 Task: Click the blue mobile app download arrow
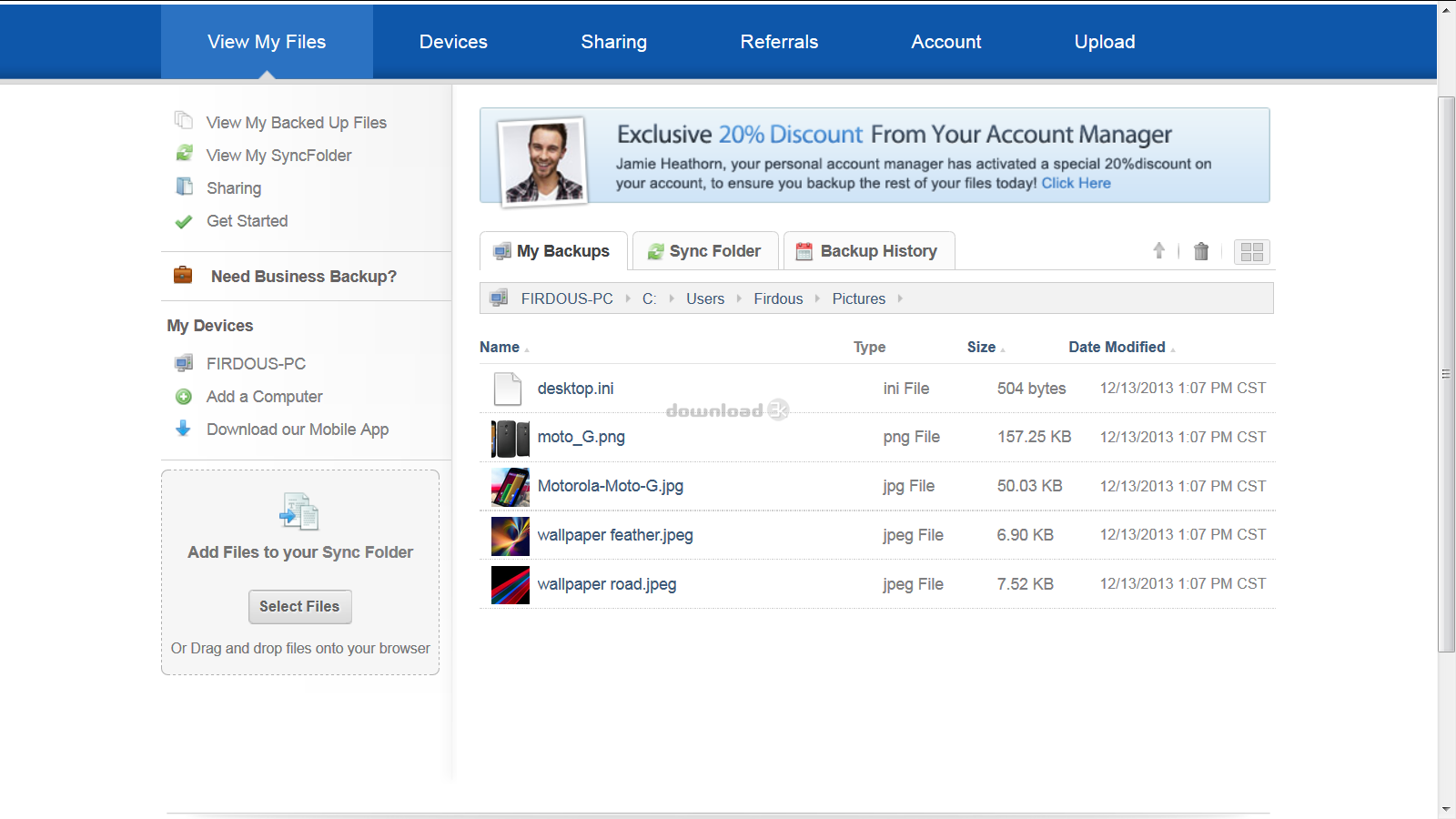pyautogui.click(x=184, y=429)
